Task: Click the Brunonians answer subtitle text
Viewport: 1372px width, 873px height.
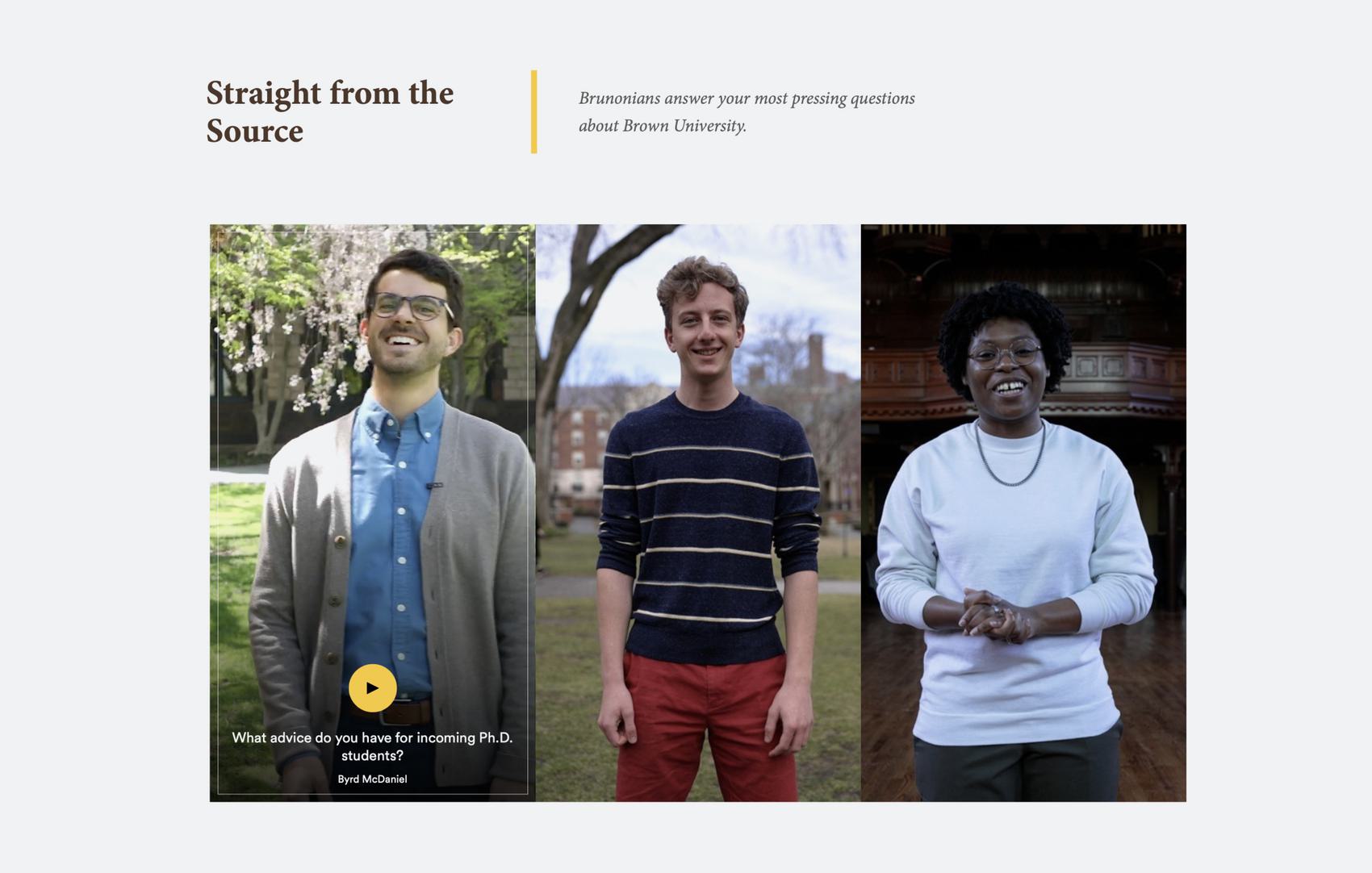Action: pyautogui.click(x=747, y=111)
